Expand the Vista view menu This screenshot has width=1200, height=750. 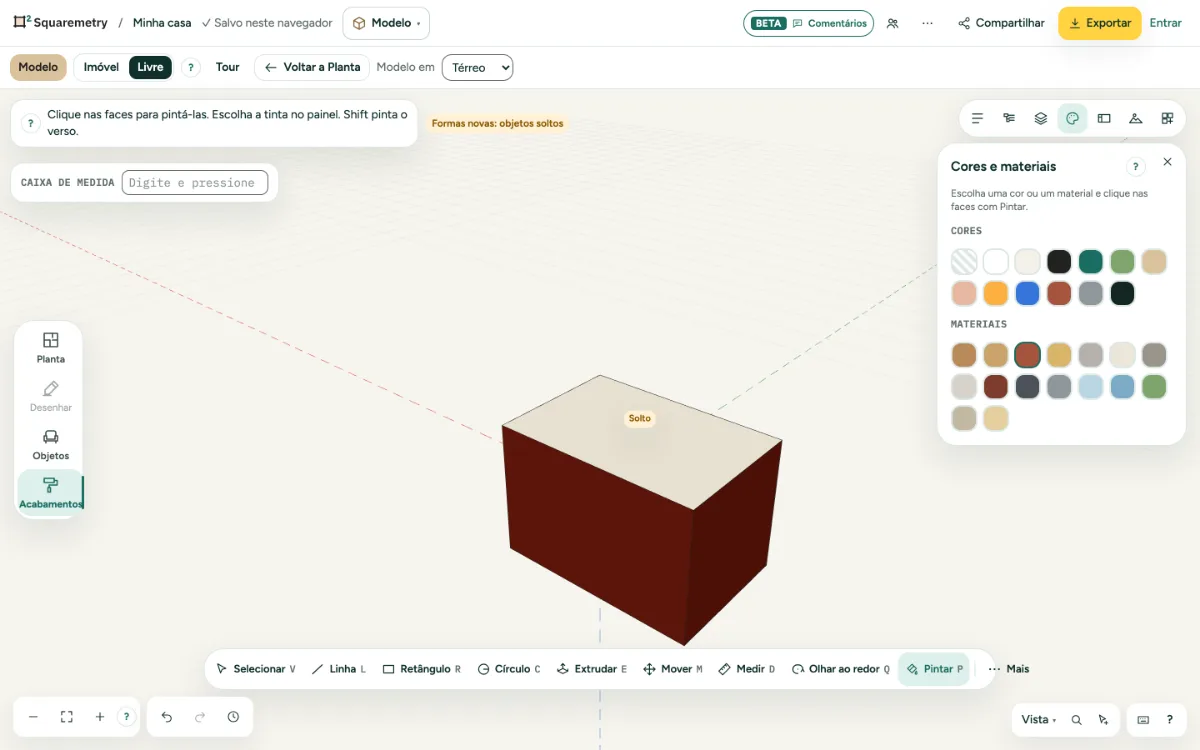pyautogui.click(x=1039, y=719)
